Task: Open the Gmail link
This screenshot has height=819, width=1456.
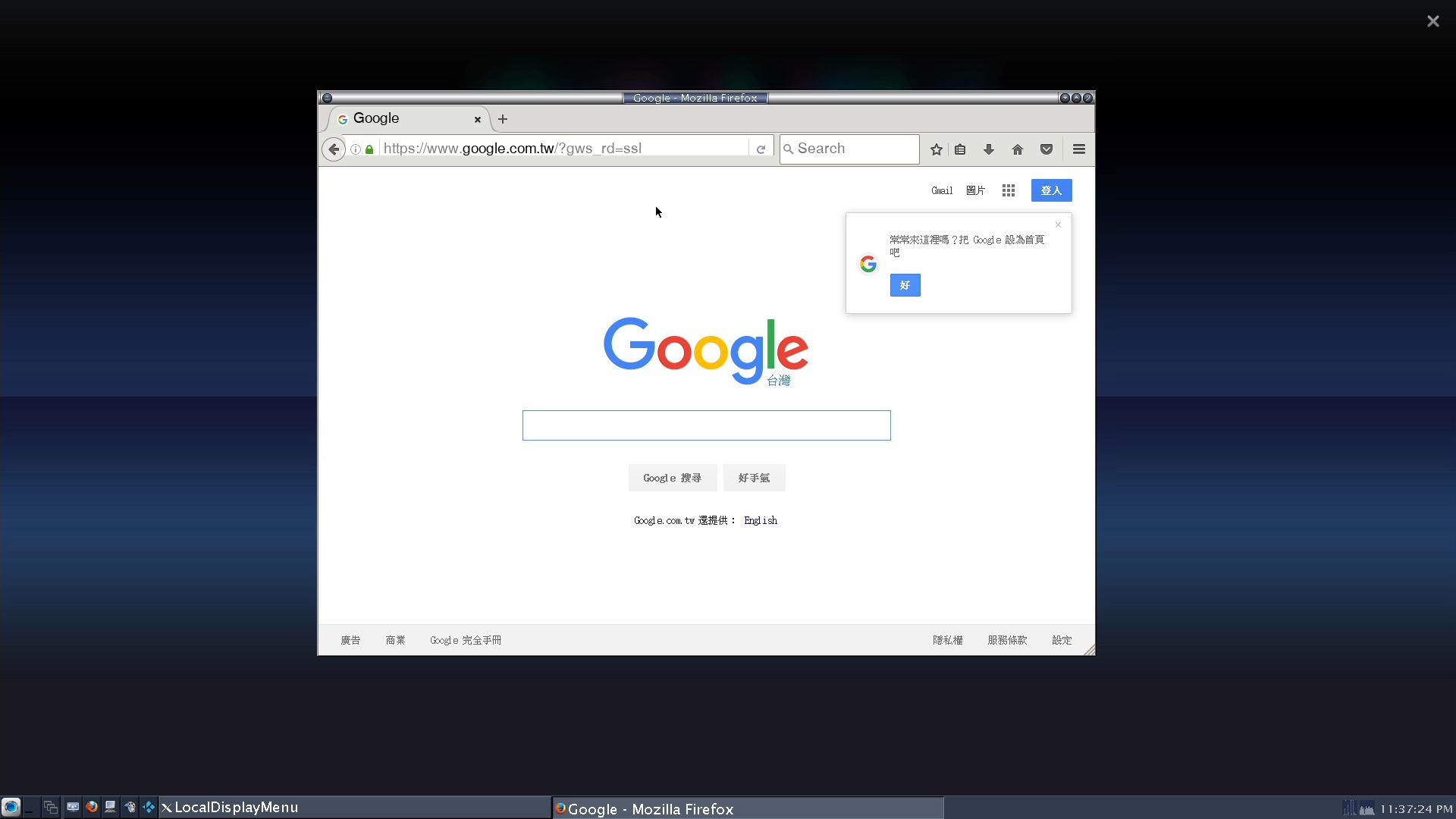Action: pyautogui.click(x=942, y=190)
